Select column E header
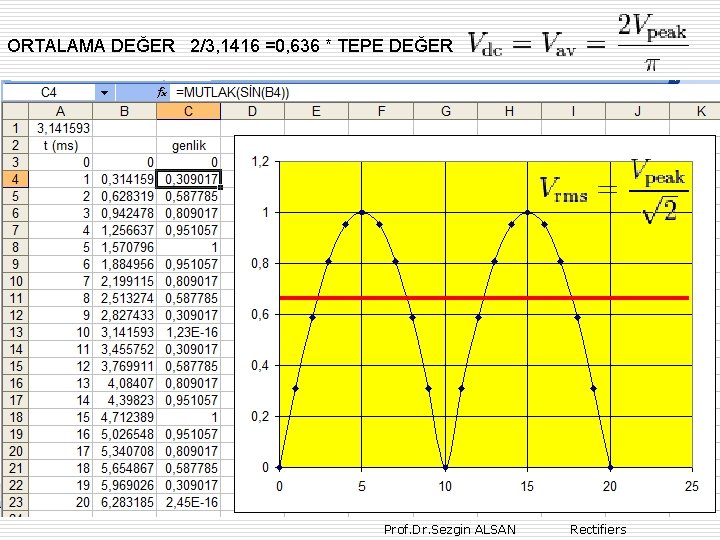 click(x=316, y=111)
